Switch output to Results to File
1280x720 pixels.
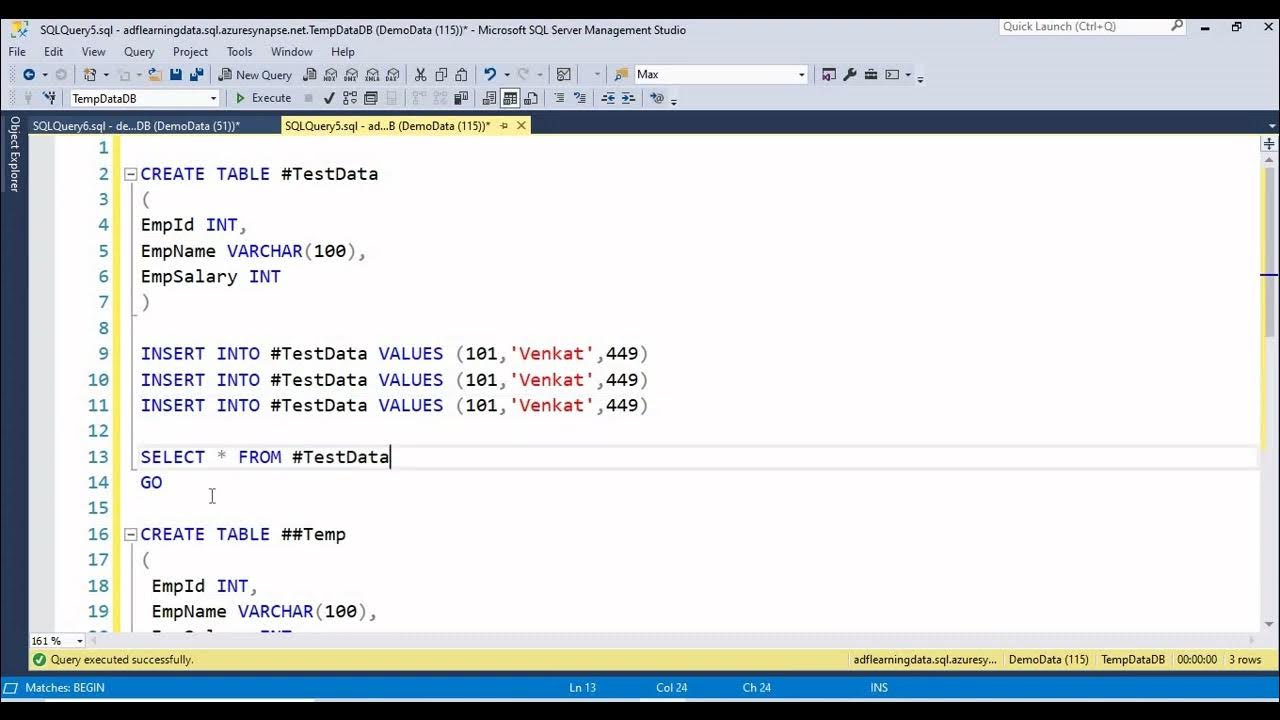530,98
